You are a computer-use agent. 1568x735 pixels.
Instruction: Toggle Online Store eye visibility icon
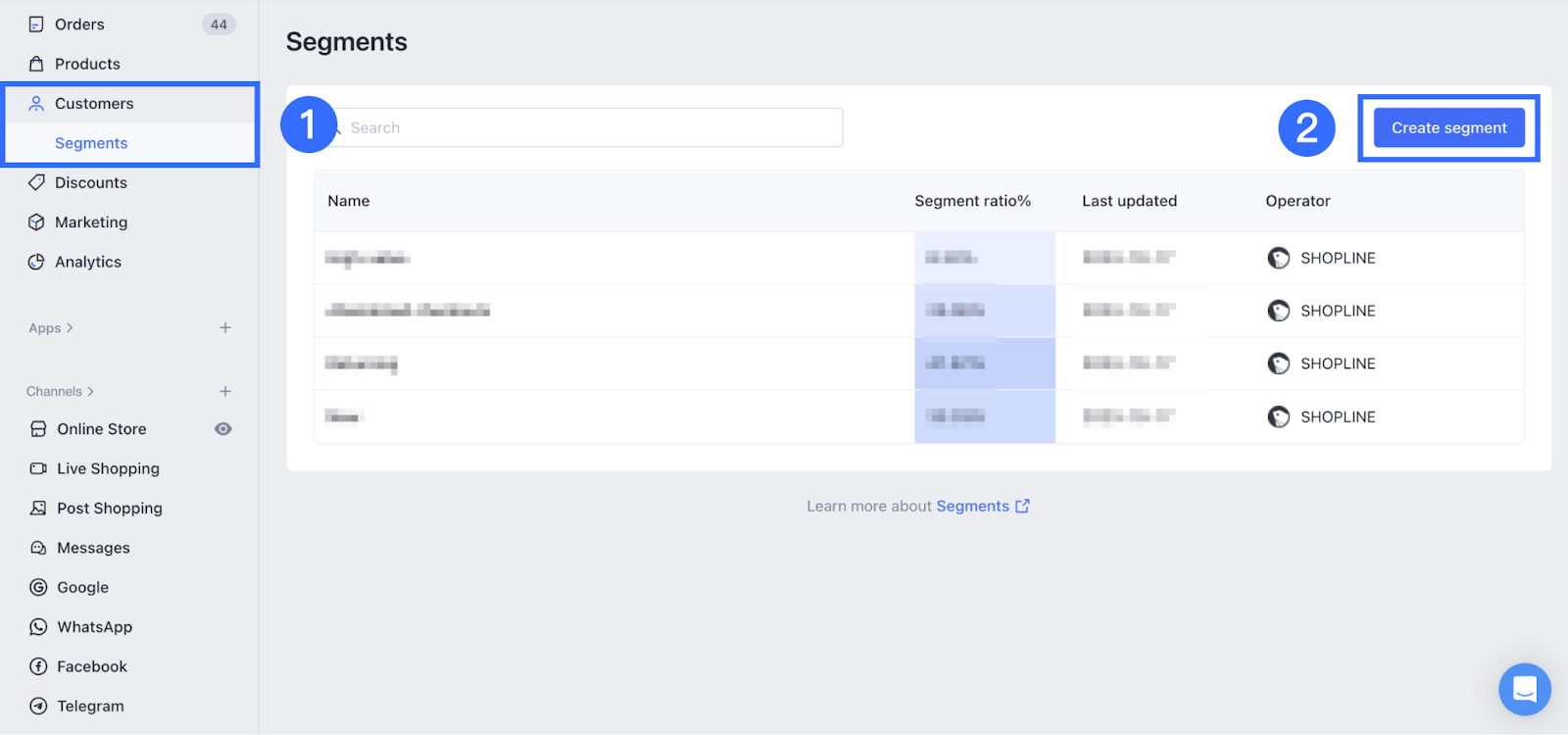(x=223, y=429)
